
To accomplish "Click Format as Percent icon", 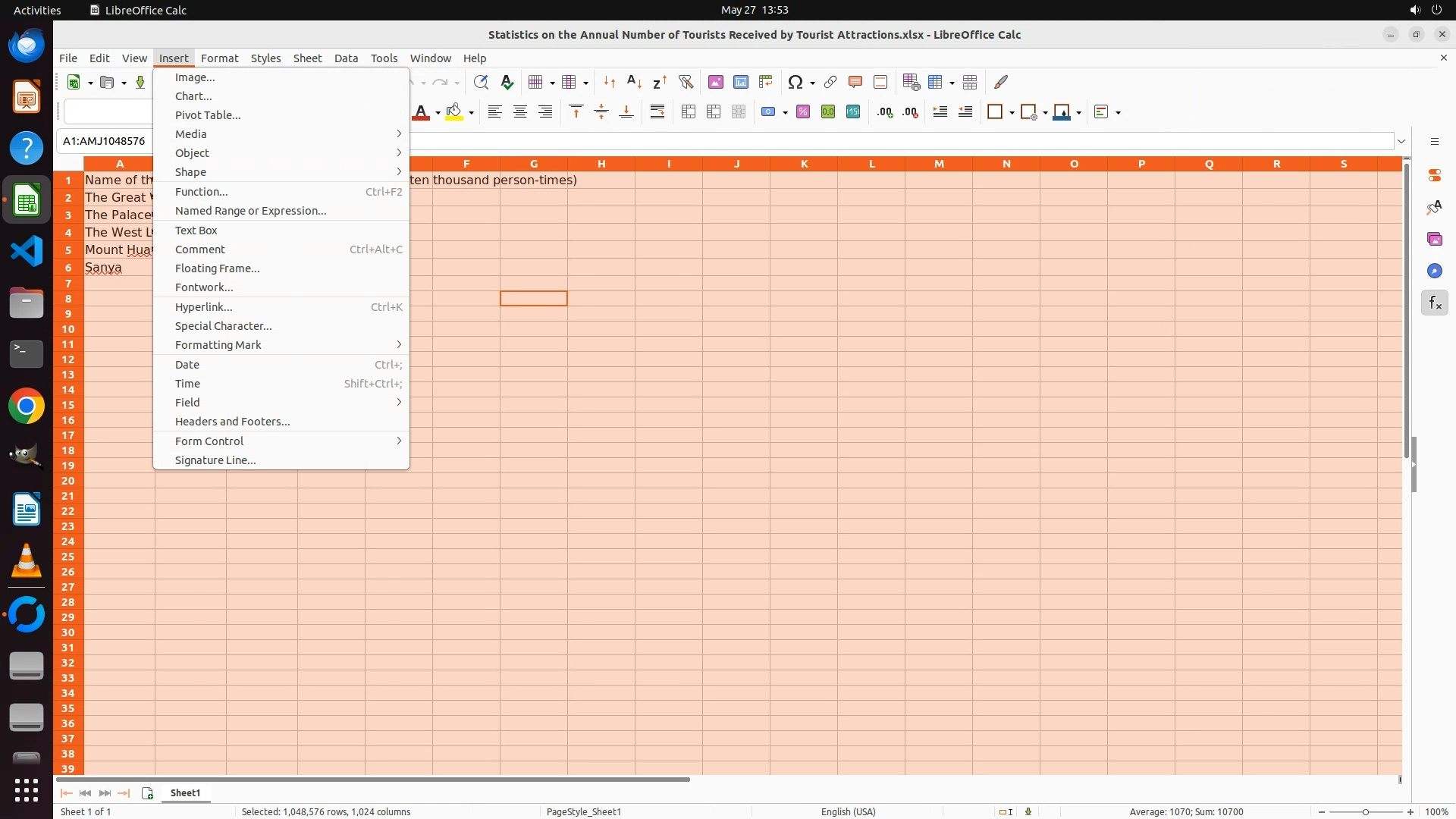I will click(803, 112).
